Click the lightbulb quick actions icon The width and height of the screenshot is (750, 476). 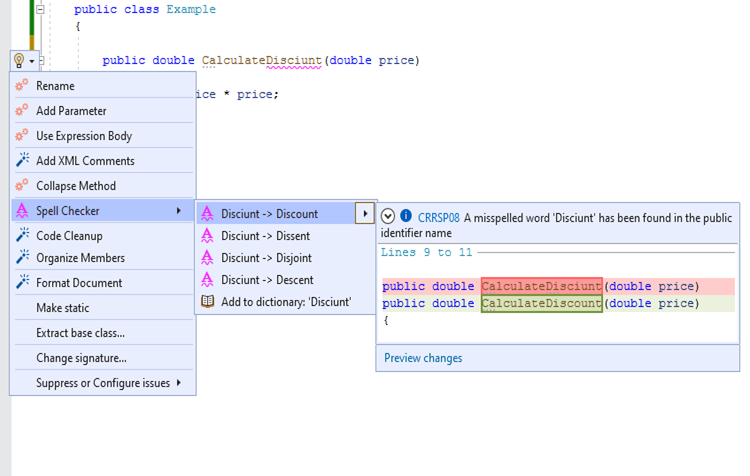tap(19, 61)
